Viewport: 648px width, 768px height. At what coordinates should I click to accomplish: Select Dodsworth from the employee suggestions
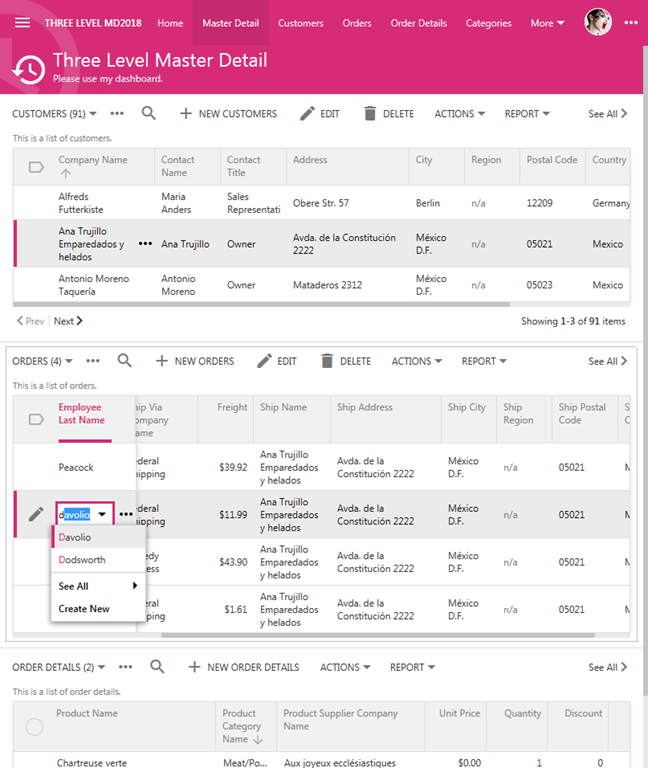[81, 560]
